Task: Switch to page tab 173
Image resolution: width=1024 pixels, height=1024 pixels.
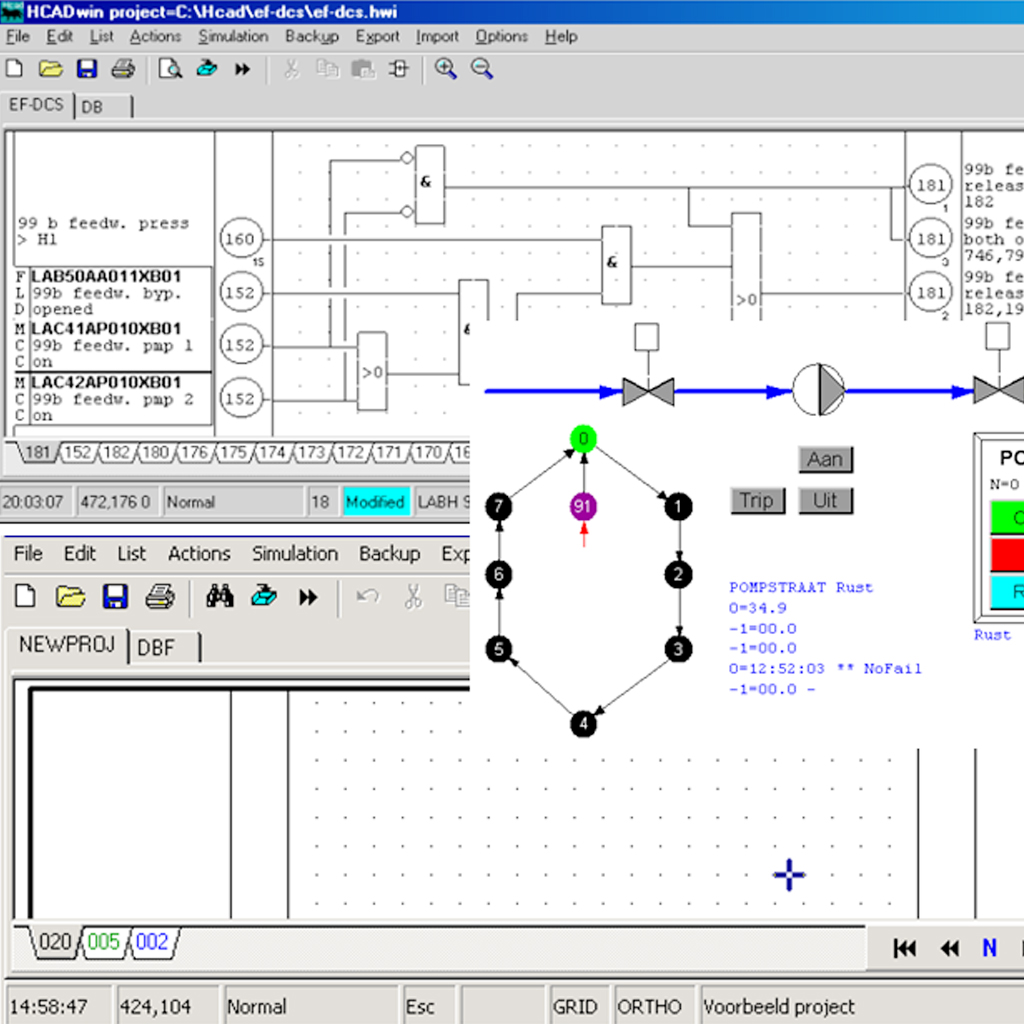Action: (x=312, y=453)
